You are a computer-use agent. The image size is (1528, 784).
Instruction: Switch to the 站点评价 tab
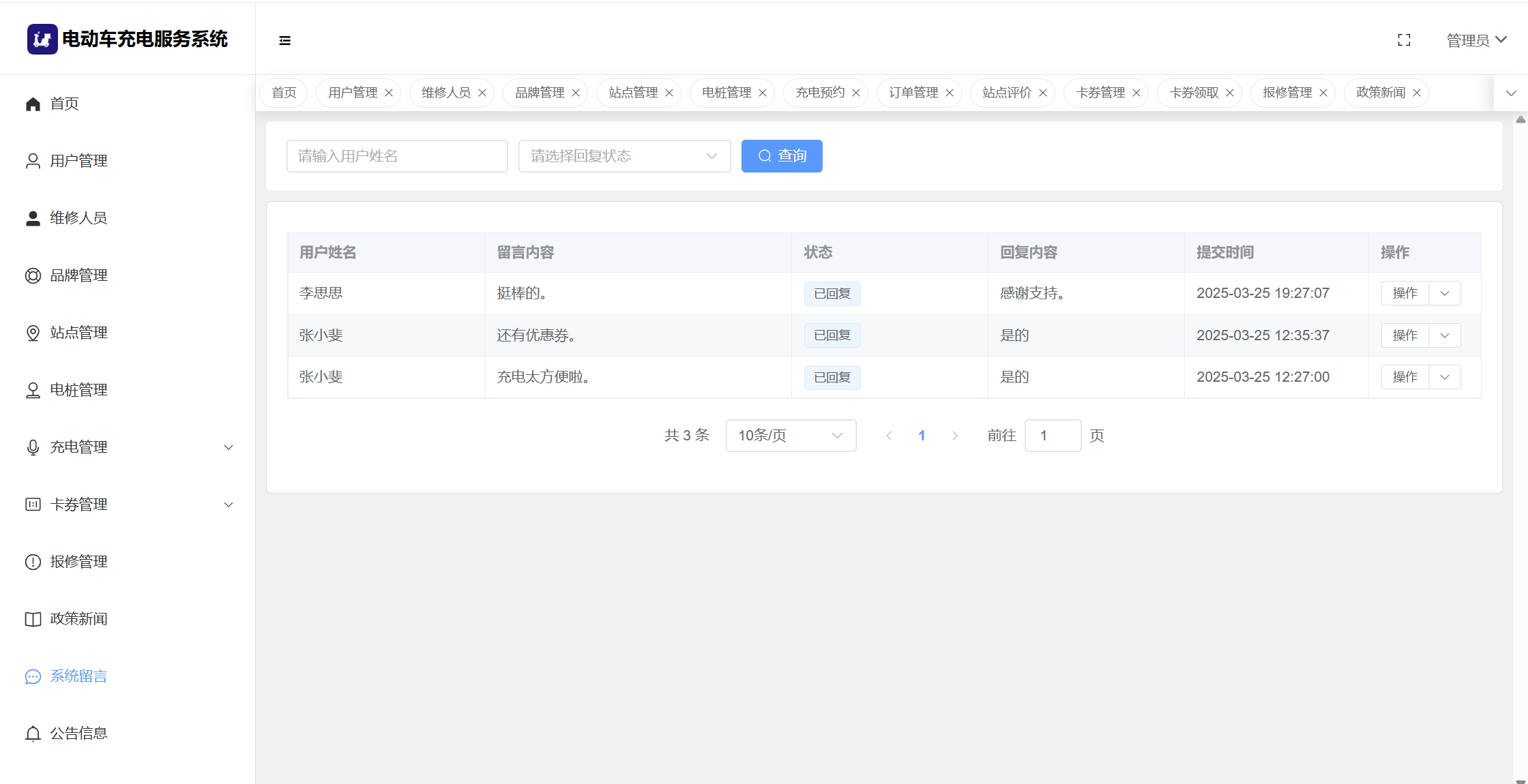pos(1006,93)
